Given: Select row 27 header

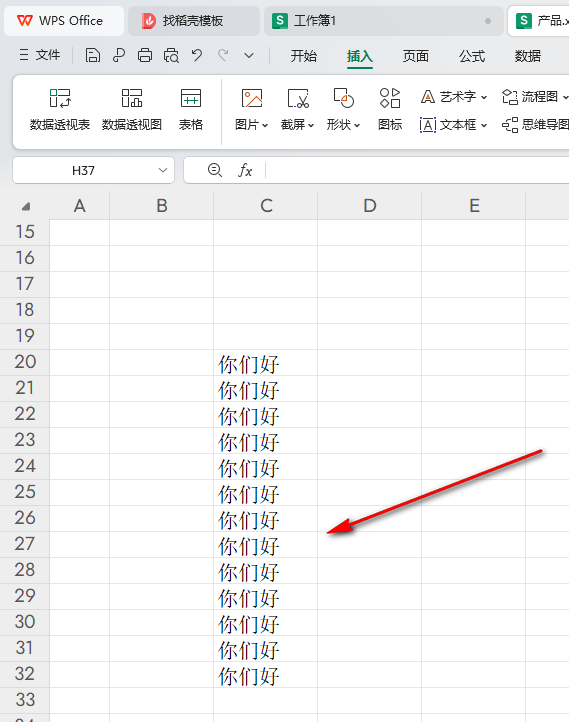Looking at the screenshot, I should coord(25,544).
